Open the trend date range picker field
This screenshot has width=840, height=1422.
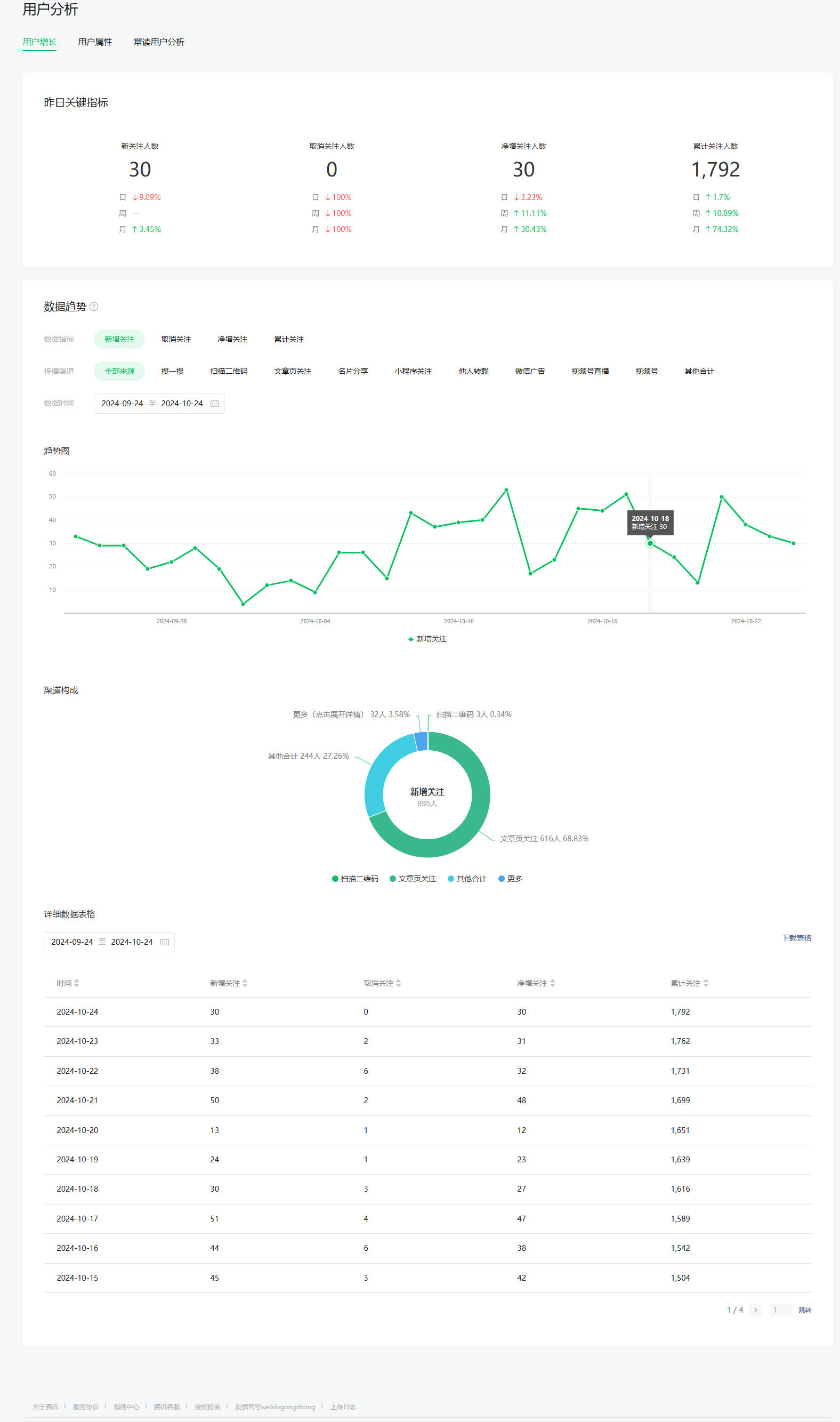click(159, 404)
